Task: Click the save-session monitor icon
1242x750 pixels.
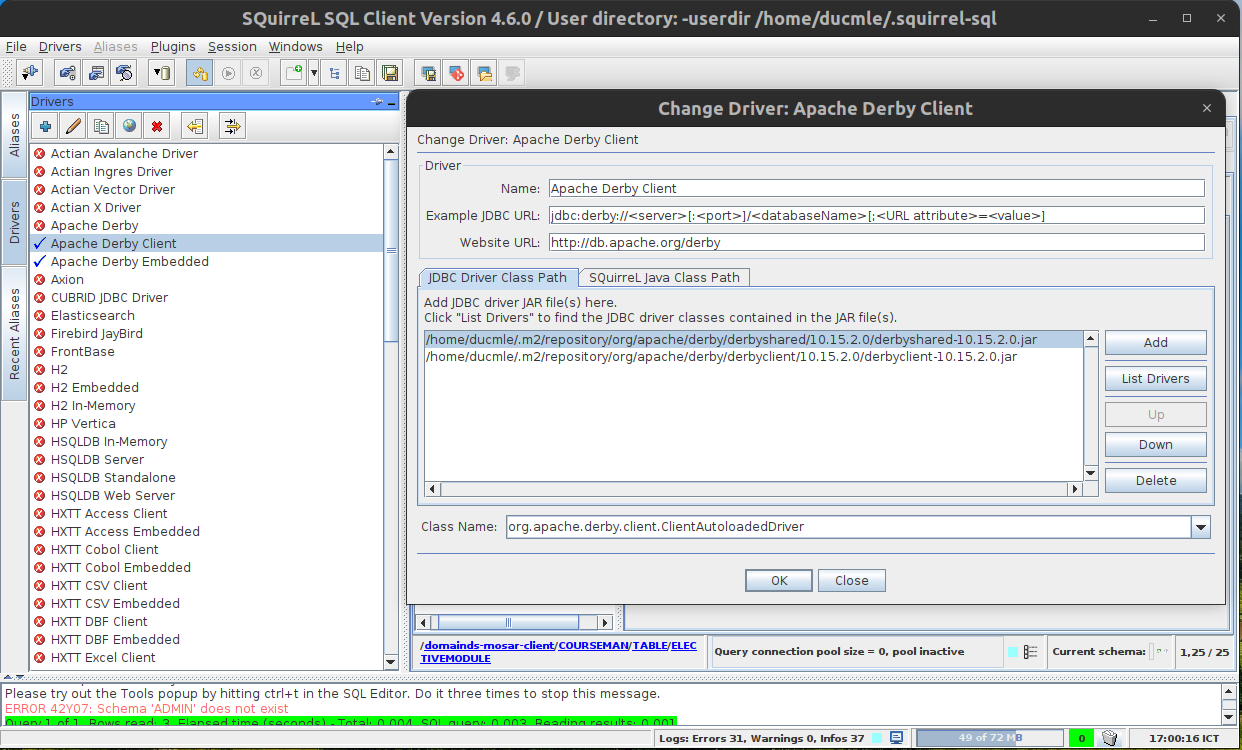Action: [x=429, y=73]
